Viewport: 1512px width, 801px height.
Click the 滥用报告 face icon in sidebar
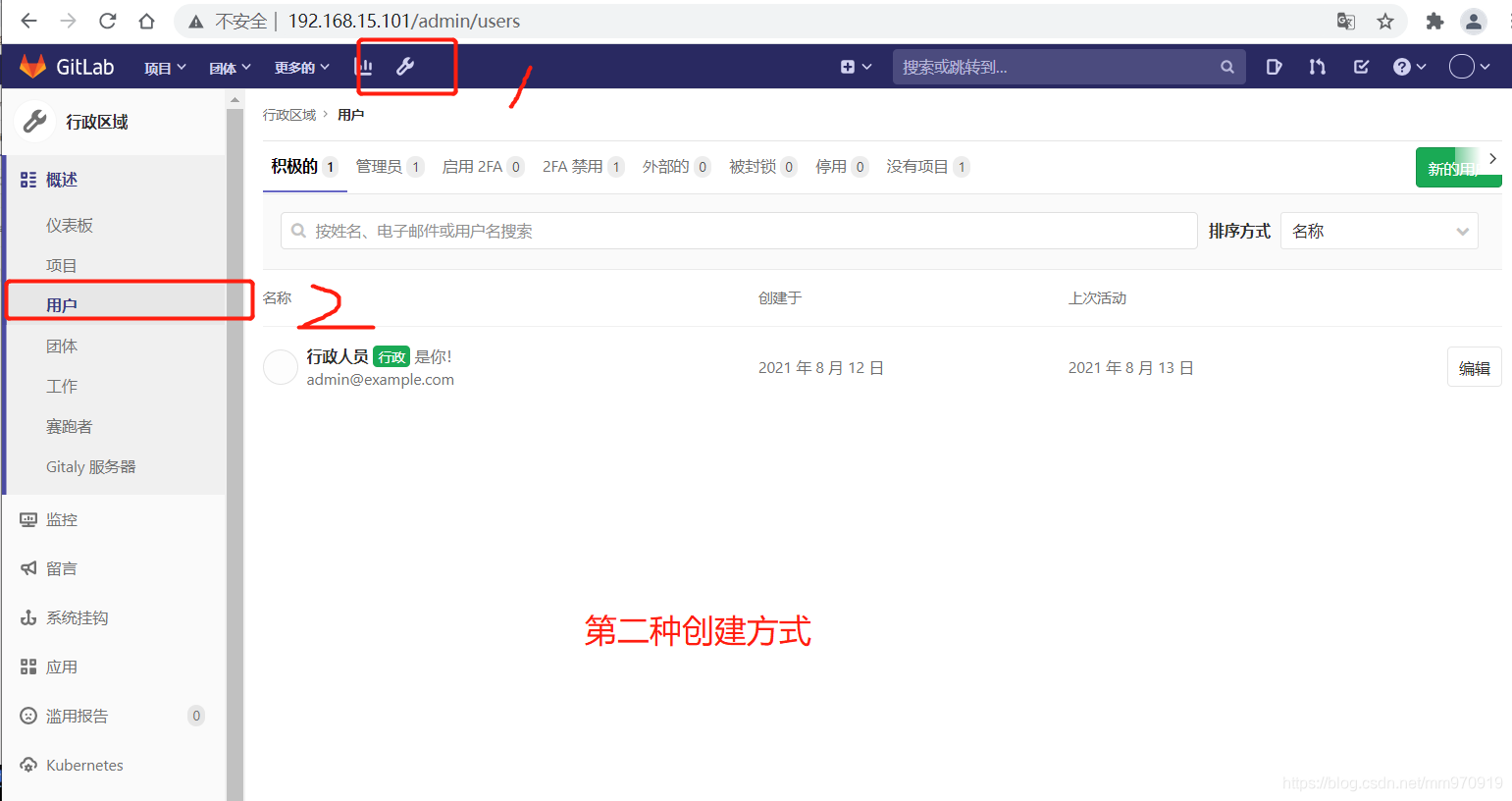(x=28, y=716)
